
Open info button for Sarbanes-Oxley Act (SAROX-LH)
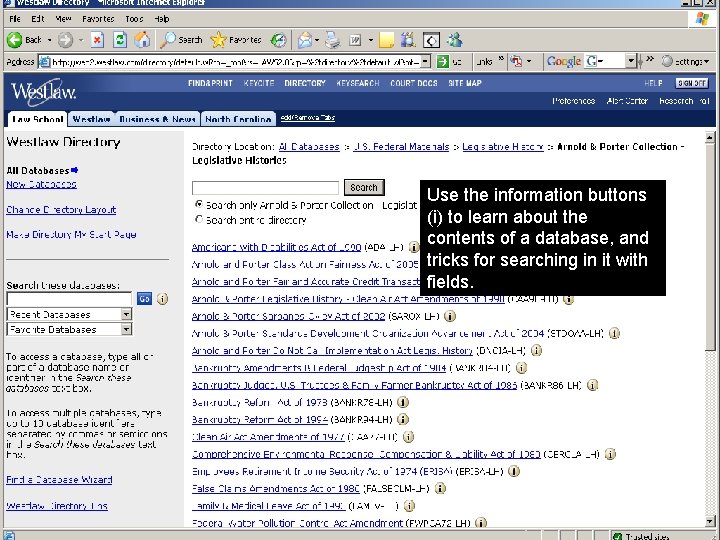click(450, 316)
